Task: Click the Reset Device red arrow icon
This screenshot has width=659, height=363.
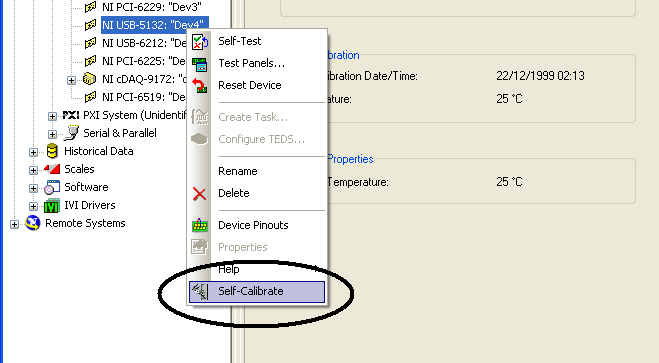Action: pos(200,86)
